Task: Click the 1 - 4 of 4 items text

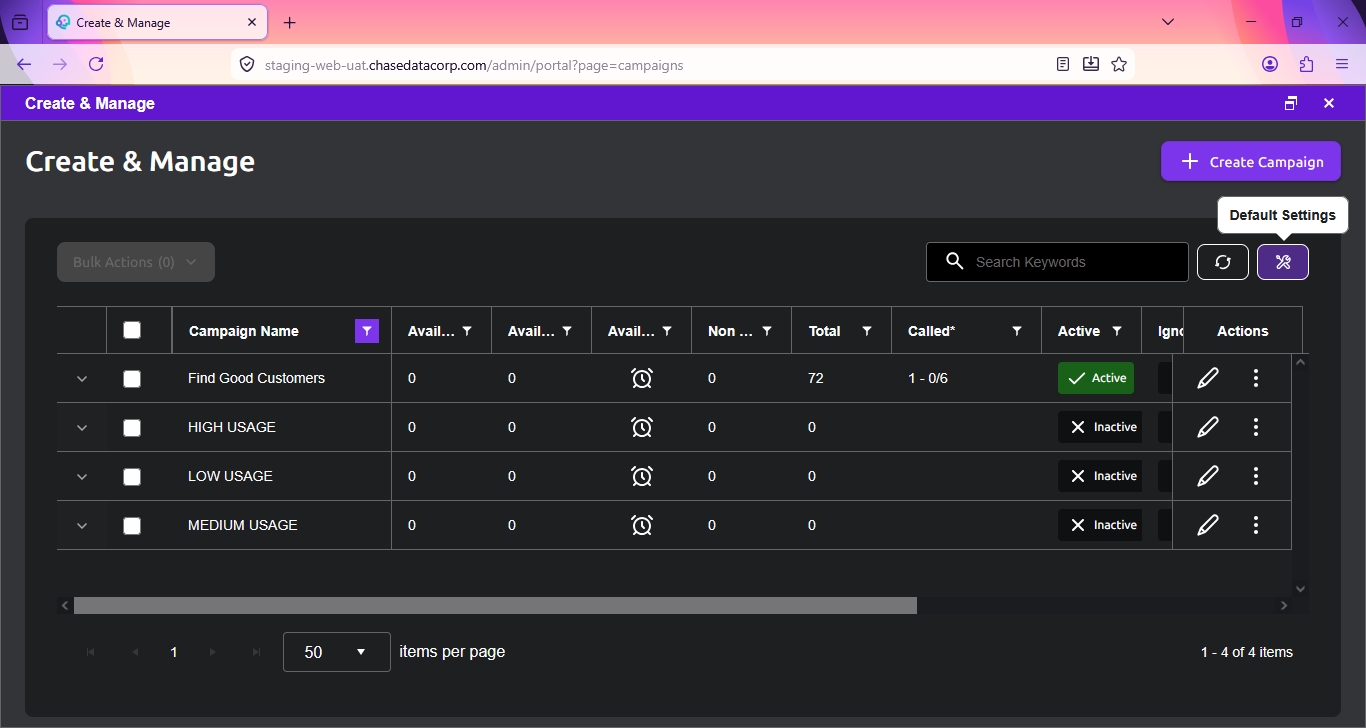Action: tap(1247, 652)
